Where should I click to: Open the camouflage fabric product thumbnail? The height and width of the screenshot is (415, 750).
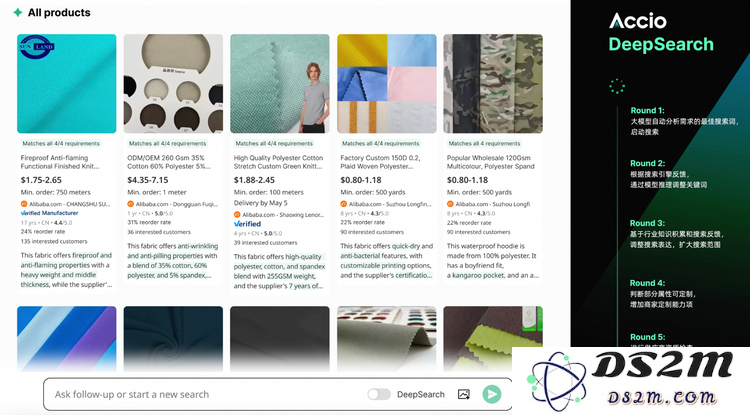click(493, 83)
